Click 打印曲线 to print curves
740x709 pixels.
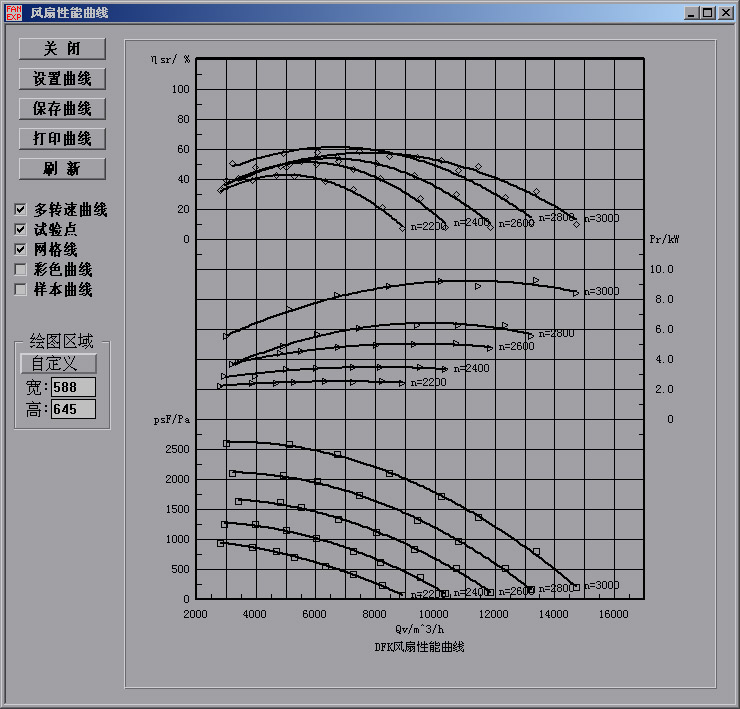tap(62, 139)
